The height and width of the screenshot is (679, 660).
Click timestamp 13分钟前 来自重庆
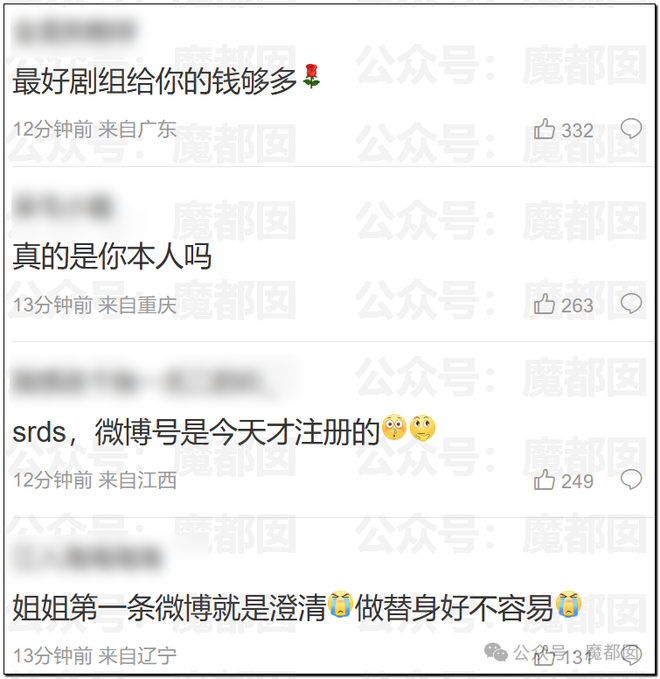pos(95,305)
